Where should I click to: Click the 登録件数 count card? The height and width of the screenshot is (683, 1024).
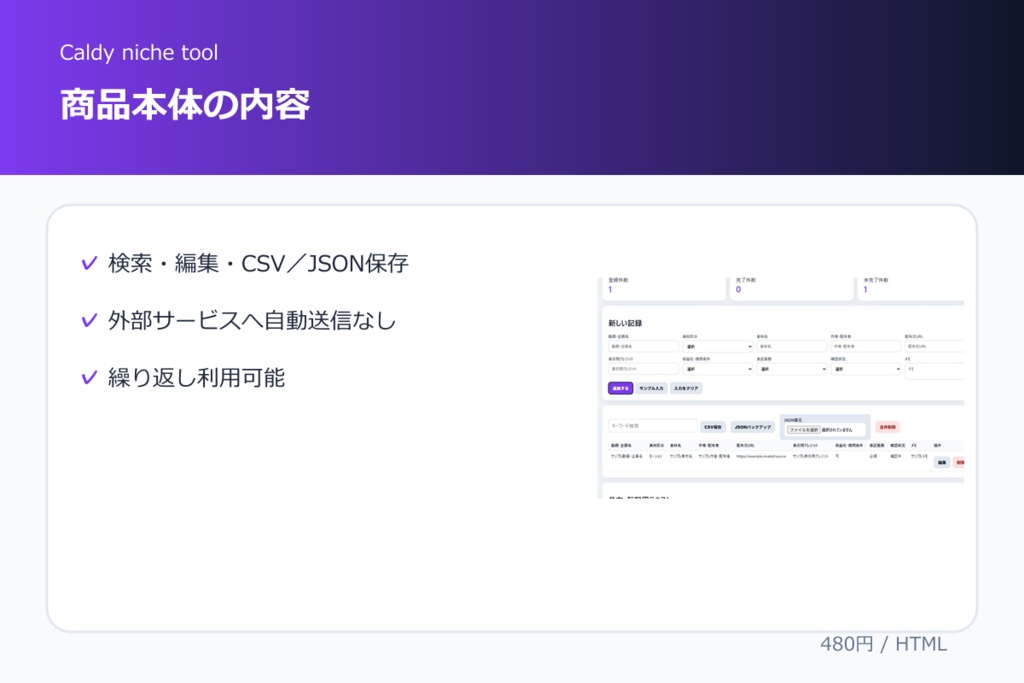click(x=663, y=287)
